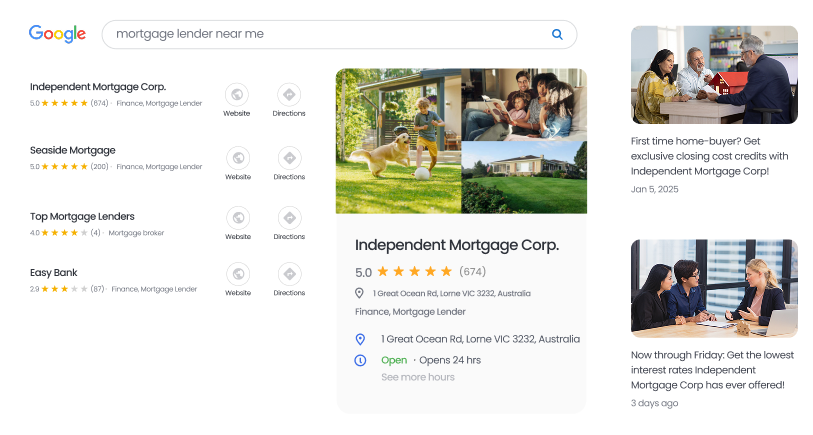Open Website icon for Top Mortgage Lenders
The image size is (813, 435).
pyautogui.click(x=238, y=218)
